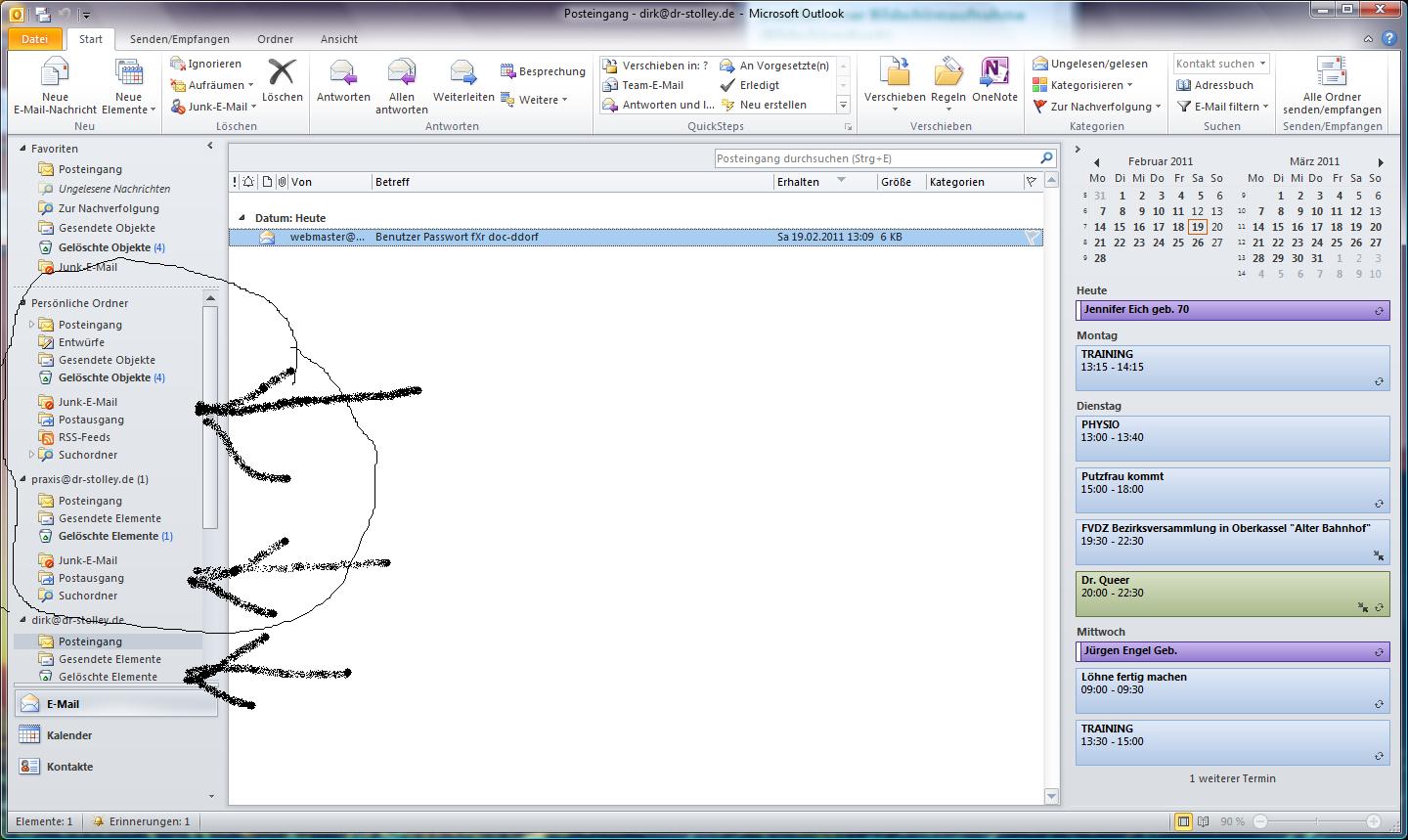Delete the message with the Löschen button
Viewport: 1408px width, 840px height.
point(282,80)
